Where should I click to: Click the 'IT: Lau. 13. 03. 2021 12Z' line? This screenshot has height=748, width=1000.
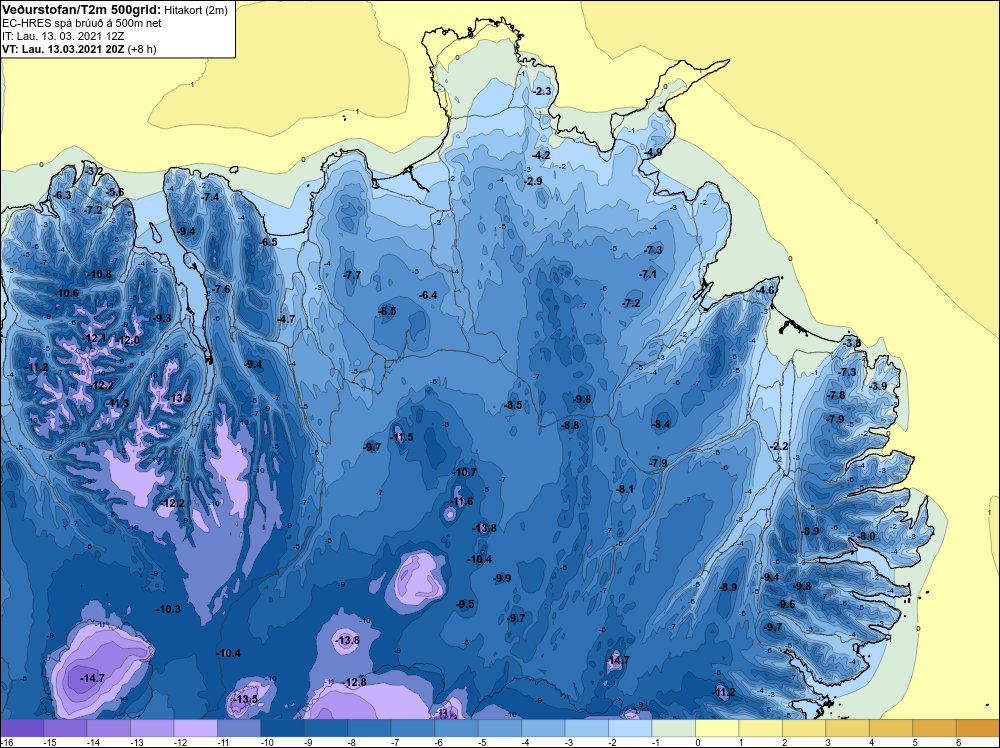pos(62,36)
